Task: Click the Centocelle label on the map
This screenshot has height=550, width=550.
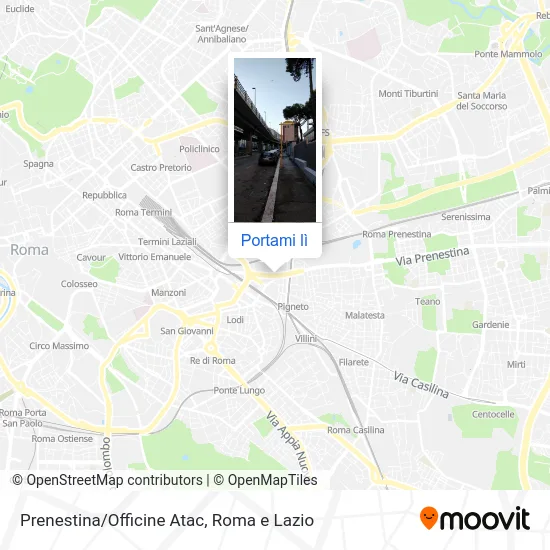Action: click(493, 414)
